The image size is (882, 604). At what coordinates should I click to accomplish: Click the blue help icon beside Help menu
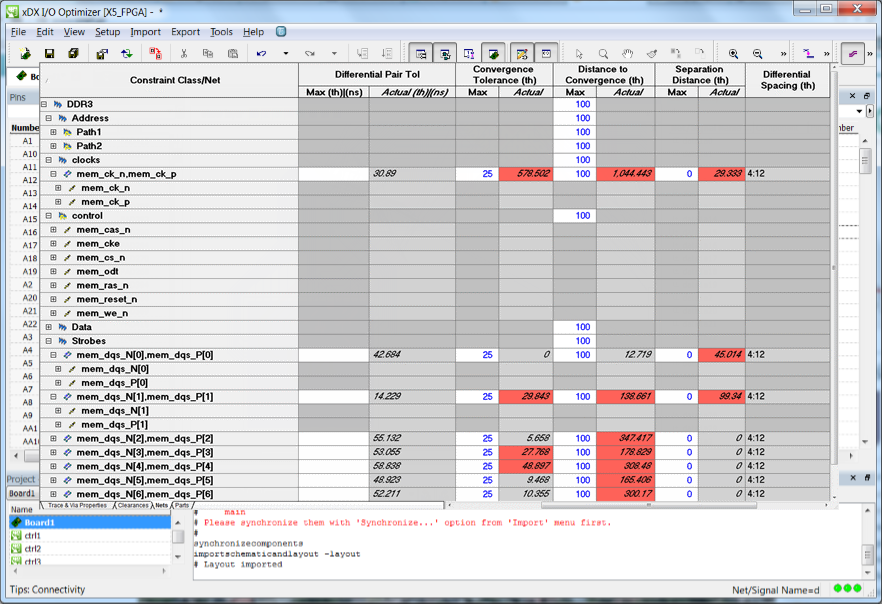[281, 31]
